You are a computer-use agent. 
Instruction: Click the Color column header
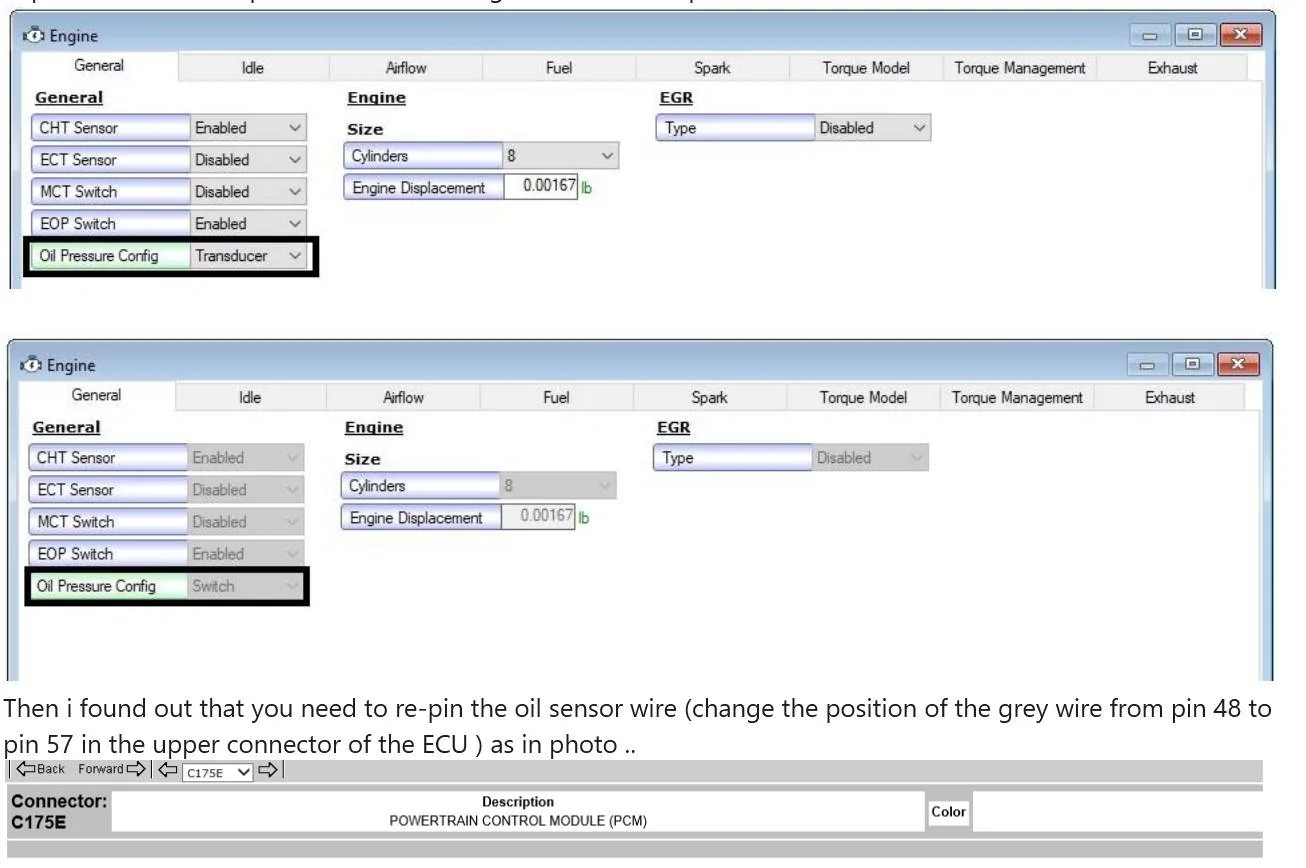pyautogui.click(x=948, y=812)
